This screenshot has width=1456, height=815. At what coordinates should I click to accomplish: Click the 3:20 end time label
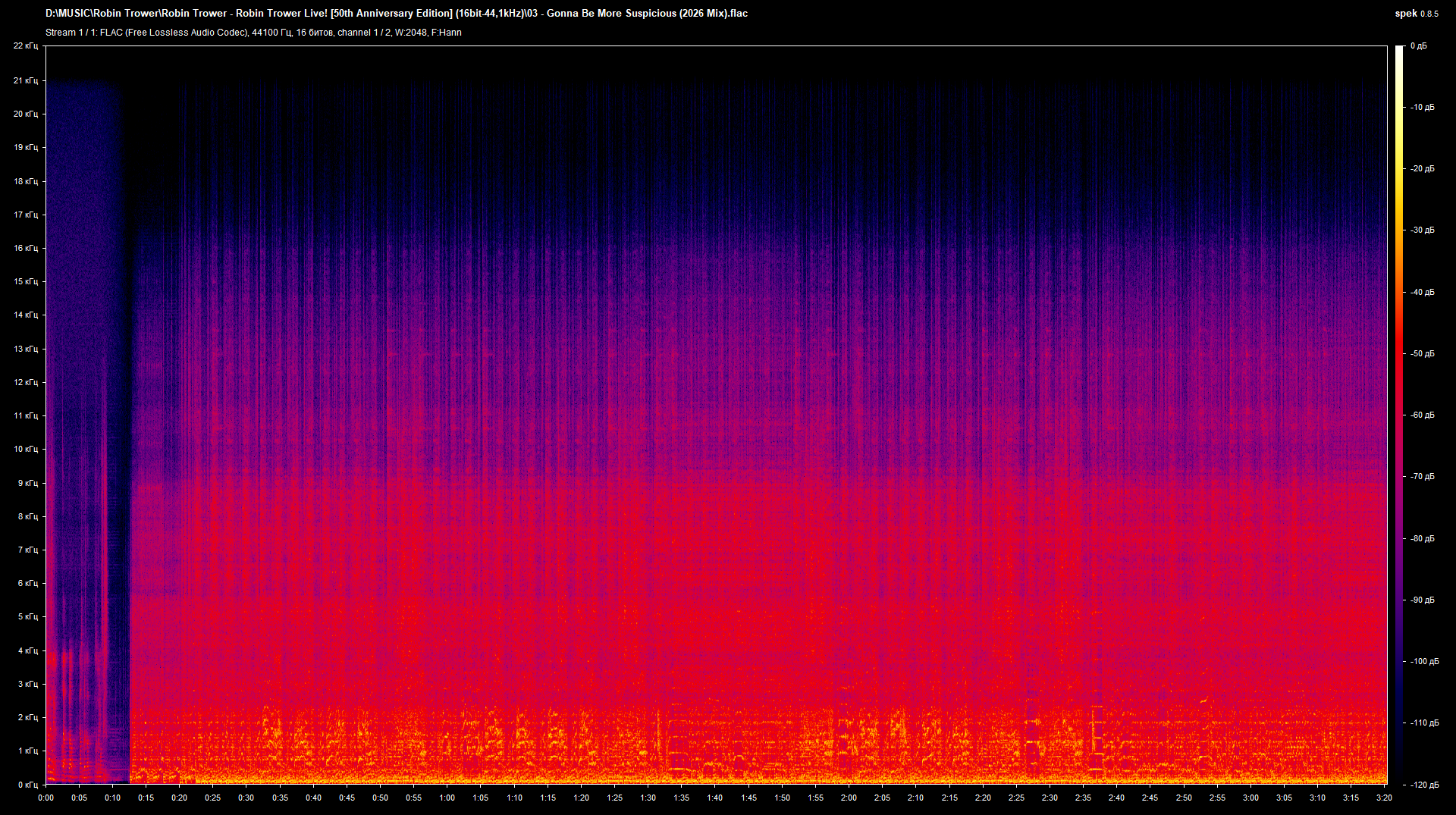(1384, 798)
